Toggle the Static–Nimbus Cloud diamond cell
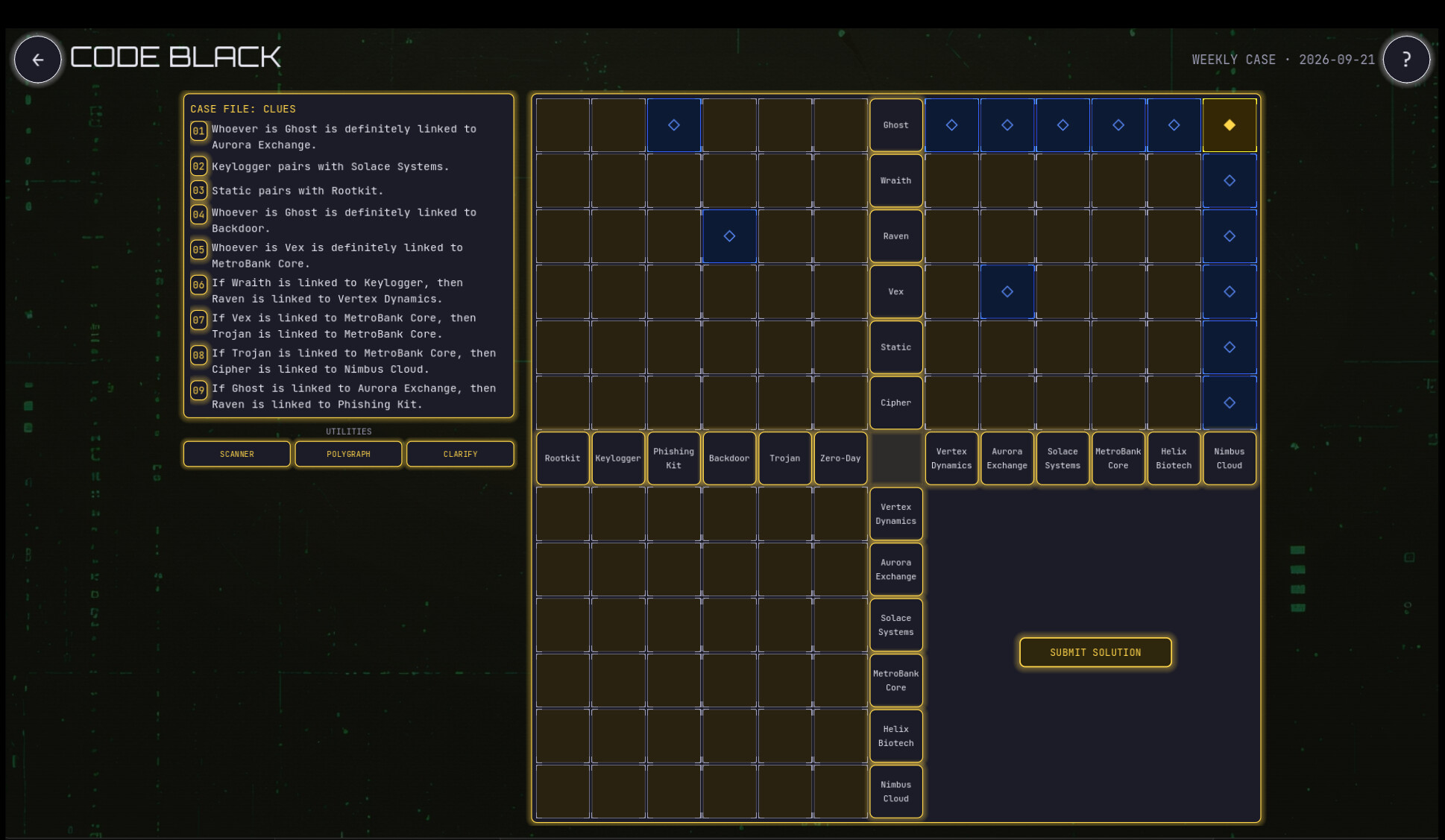 coord(1230,347)
